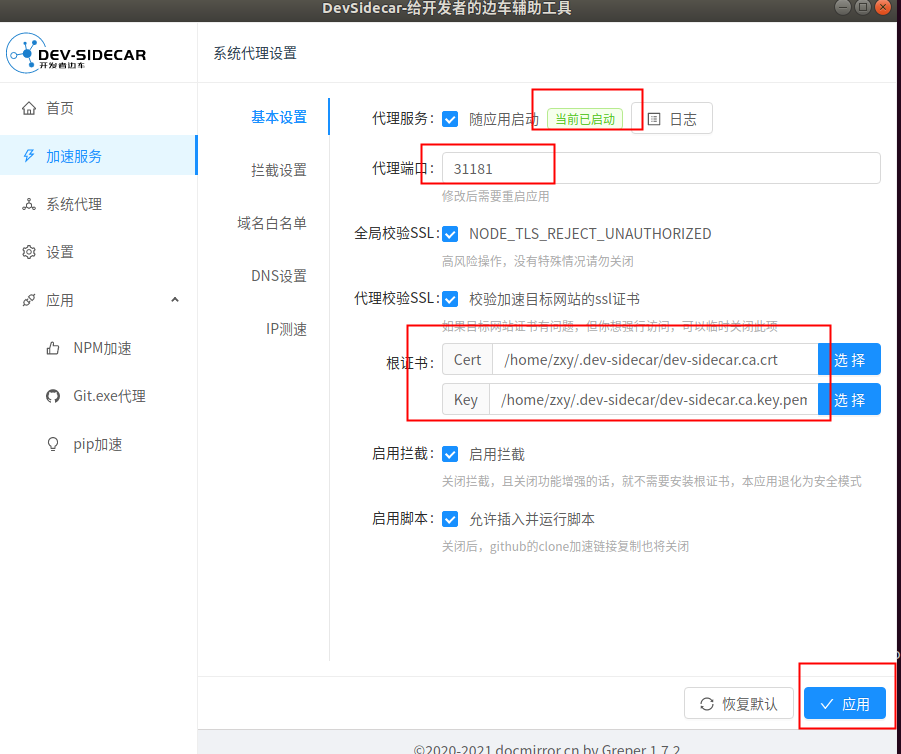Toggle NODE_TLS_REJECT_UNAUTHORIZED checkbox
This screenshot has width=901, height=754.
click(449, 233)
